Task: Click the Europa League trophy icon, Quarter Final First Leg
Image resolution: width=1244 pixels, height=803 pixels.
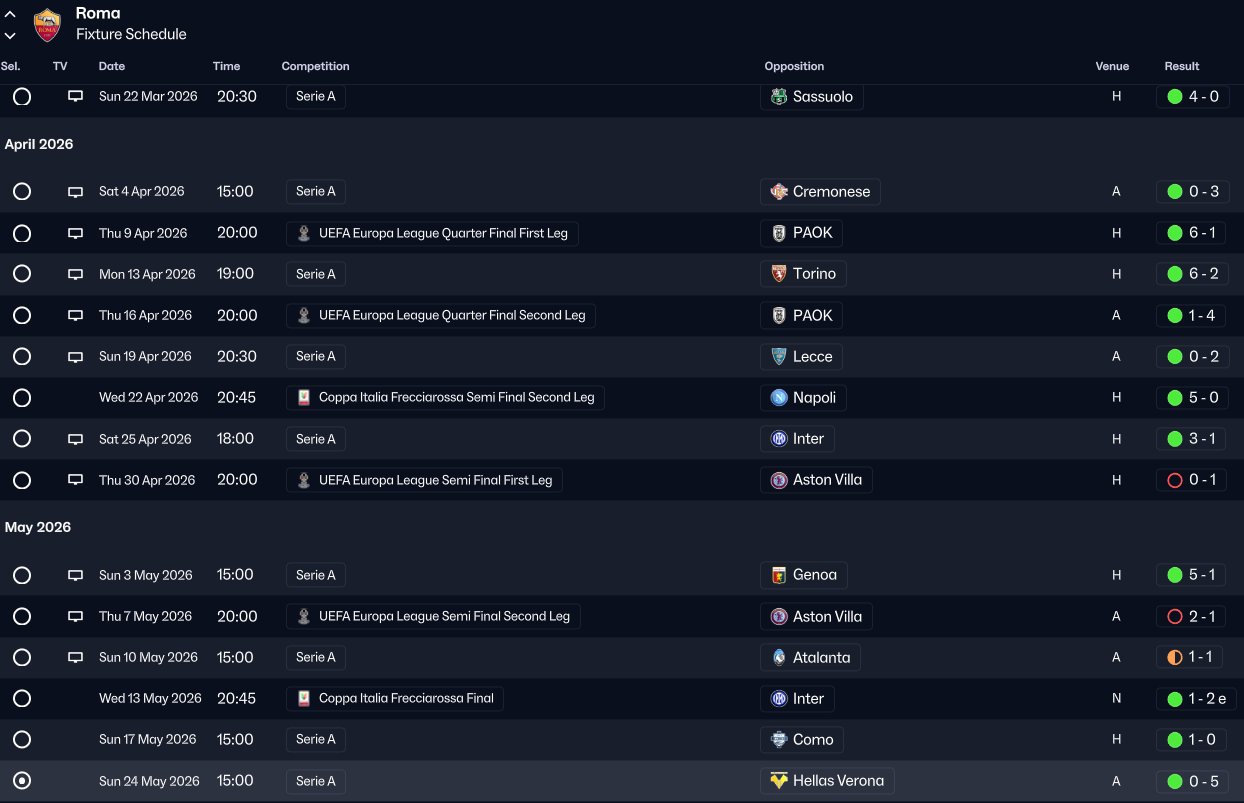Action: click(304, 233)
